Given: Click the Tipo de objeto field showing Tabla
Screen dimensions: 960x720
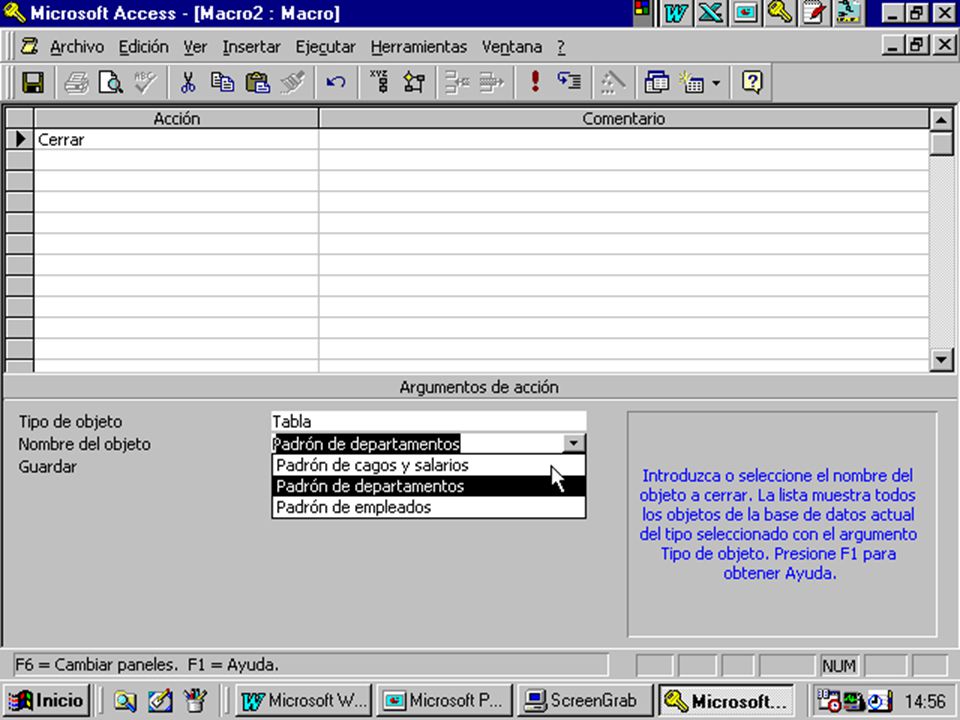Looking at the screenshot, I should [429, 421].
